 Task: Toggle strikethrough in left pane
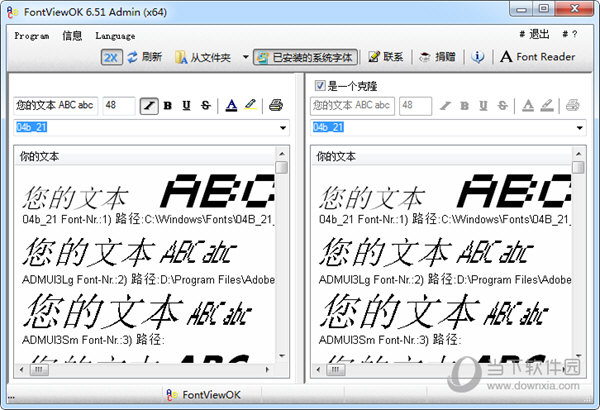pyautogui.click(x=206, y=105)
